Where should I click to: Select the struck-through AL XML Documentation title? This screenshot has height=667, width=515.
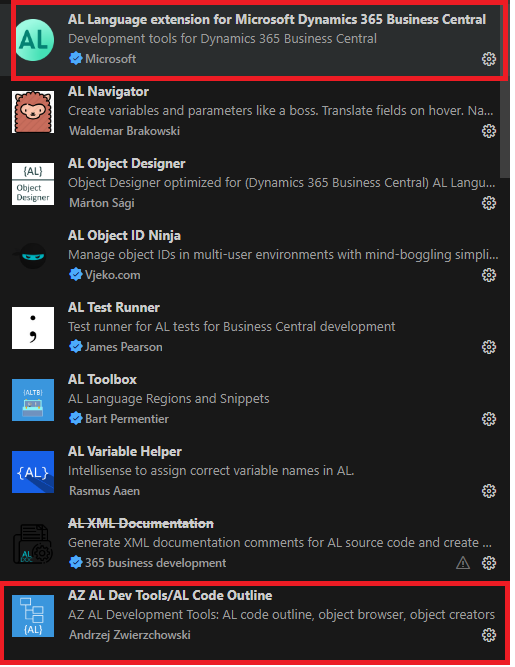pyautogui.click(x=141, y=524)
